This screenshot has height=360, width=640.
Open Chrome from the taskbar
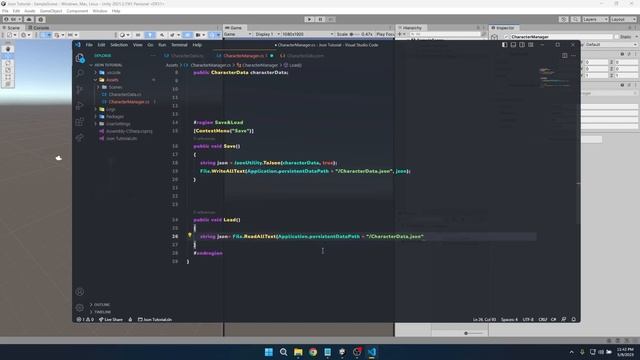tap(313, 352)
